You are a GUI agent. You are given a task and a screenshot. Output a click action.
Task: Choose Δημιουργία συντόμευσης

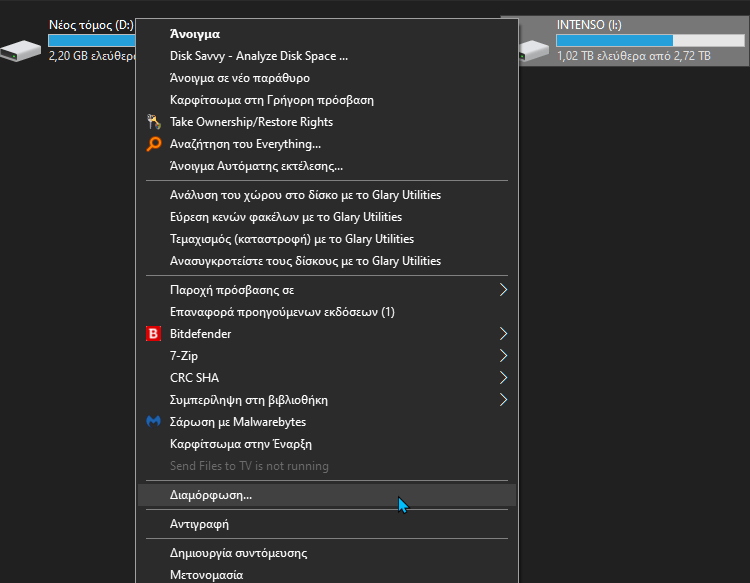(327, 553)
